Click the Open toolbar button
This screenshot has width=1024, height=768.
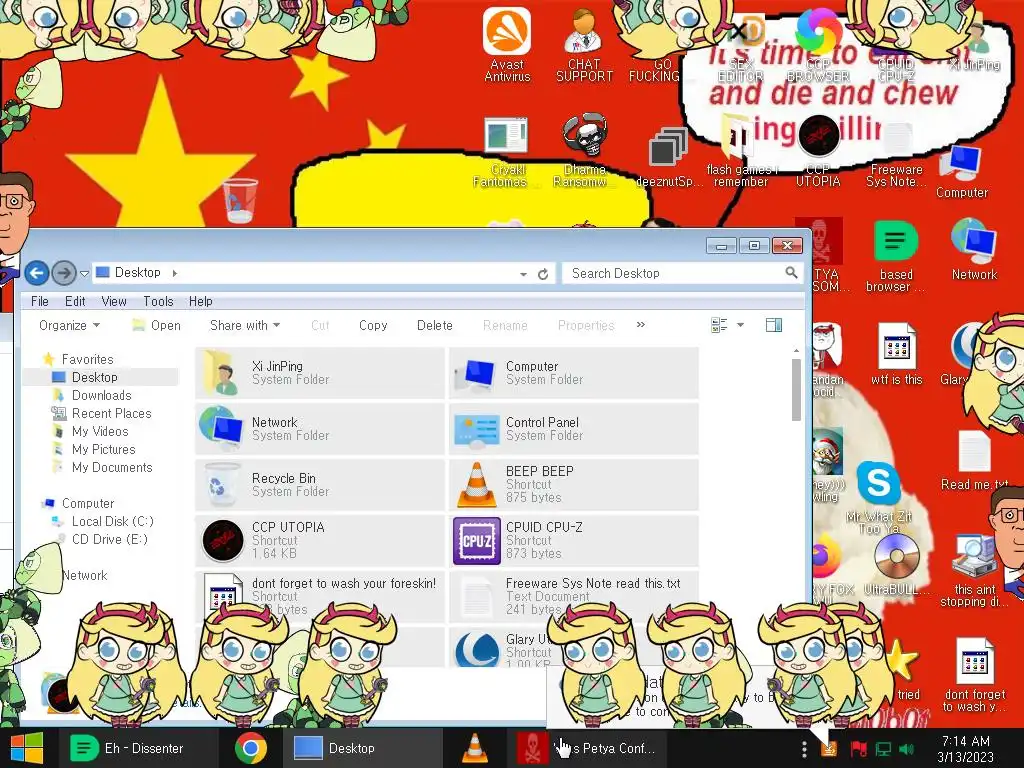[157, 325]
